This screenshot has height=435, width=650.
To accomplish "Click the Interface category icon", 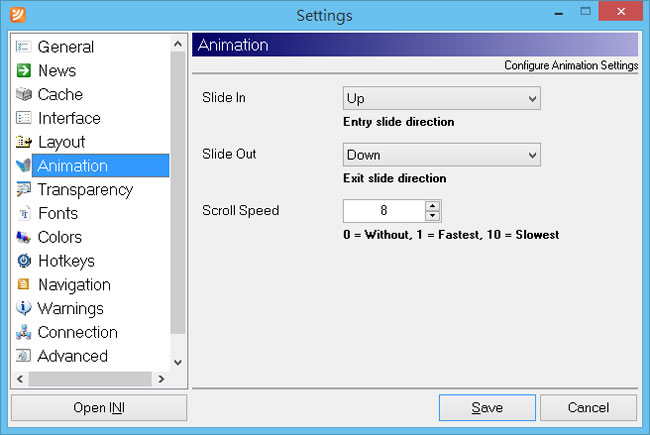I will 23,118.
